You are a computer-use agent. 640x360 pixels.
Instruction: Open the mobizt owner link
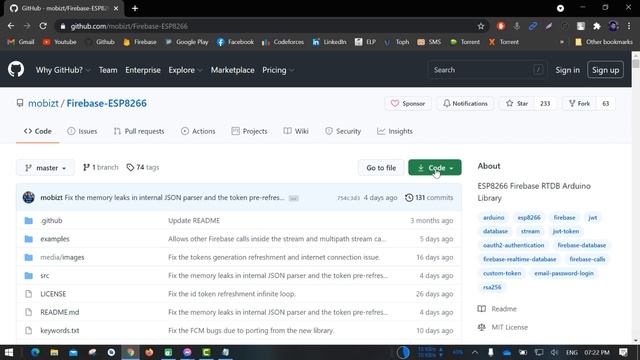pyautogui.click(x=43, y=103)
